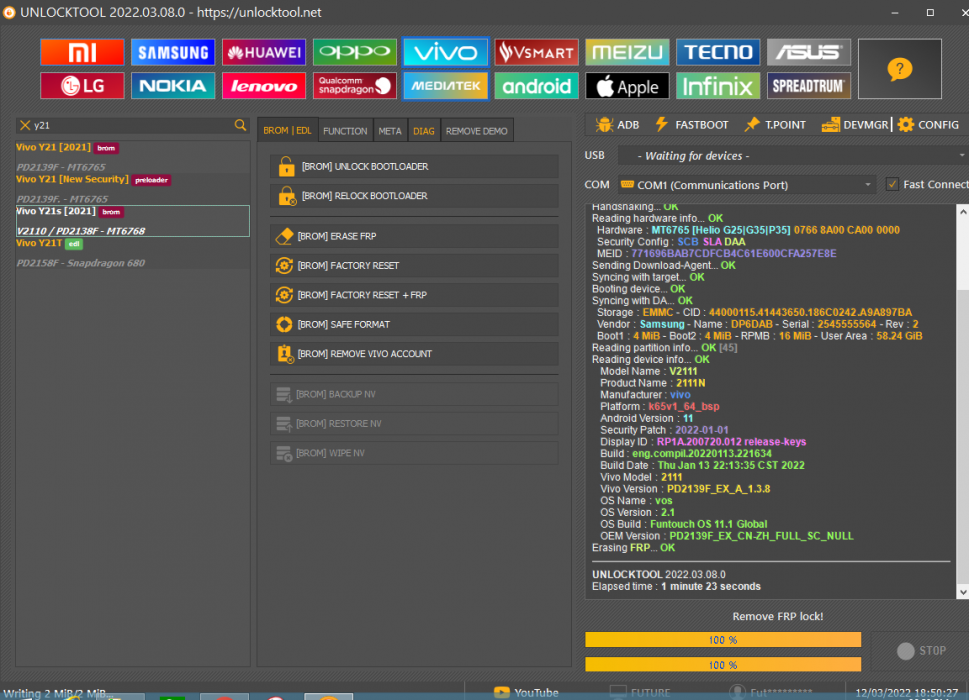Open the Spreadtrum brand section

tap(808, 86)
